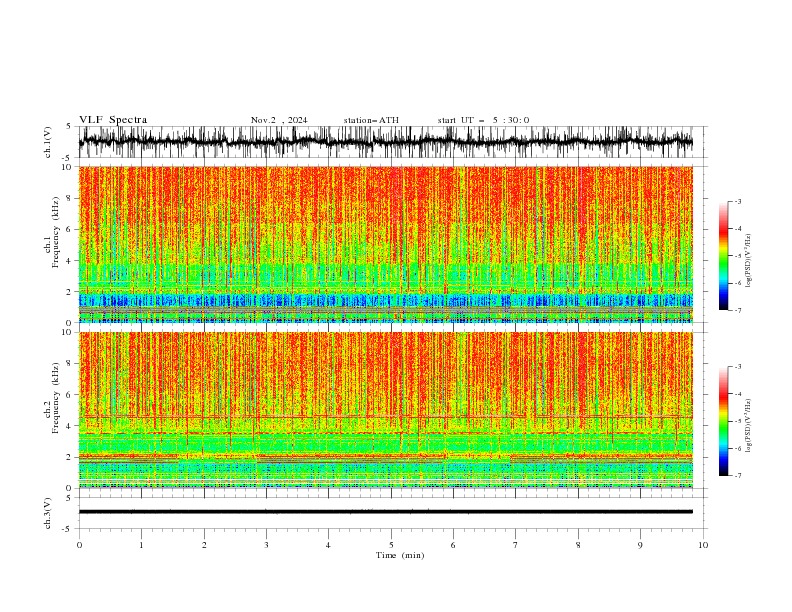
Task: Click the 'Time (min)' axis label
Action: 400,555
